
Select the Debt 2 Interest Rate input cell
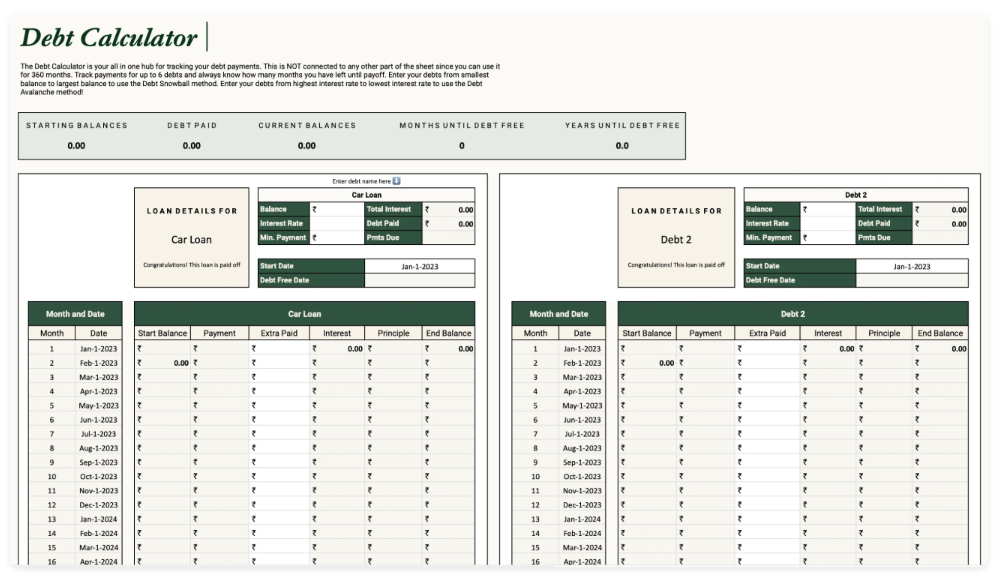coord(828,224)
